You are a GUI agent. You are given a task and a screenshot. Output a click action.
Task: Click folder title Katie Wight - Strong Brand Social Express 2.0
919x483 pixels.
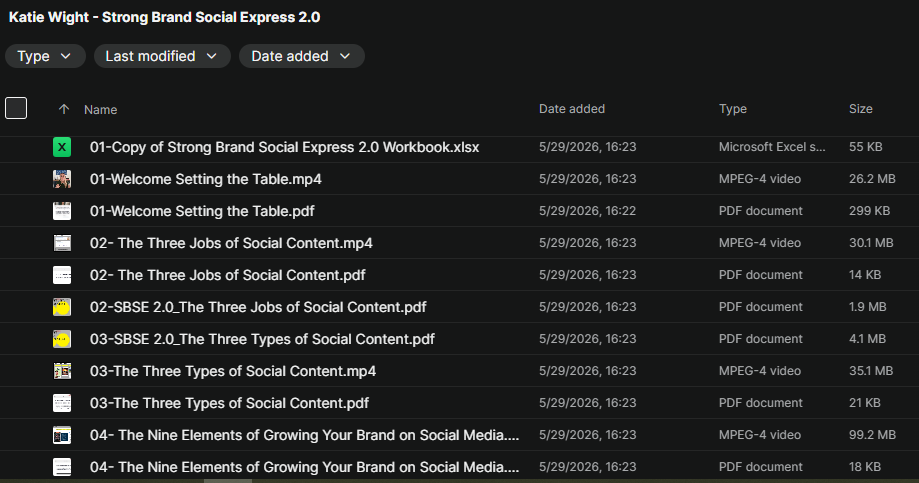click(164, 17)
